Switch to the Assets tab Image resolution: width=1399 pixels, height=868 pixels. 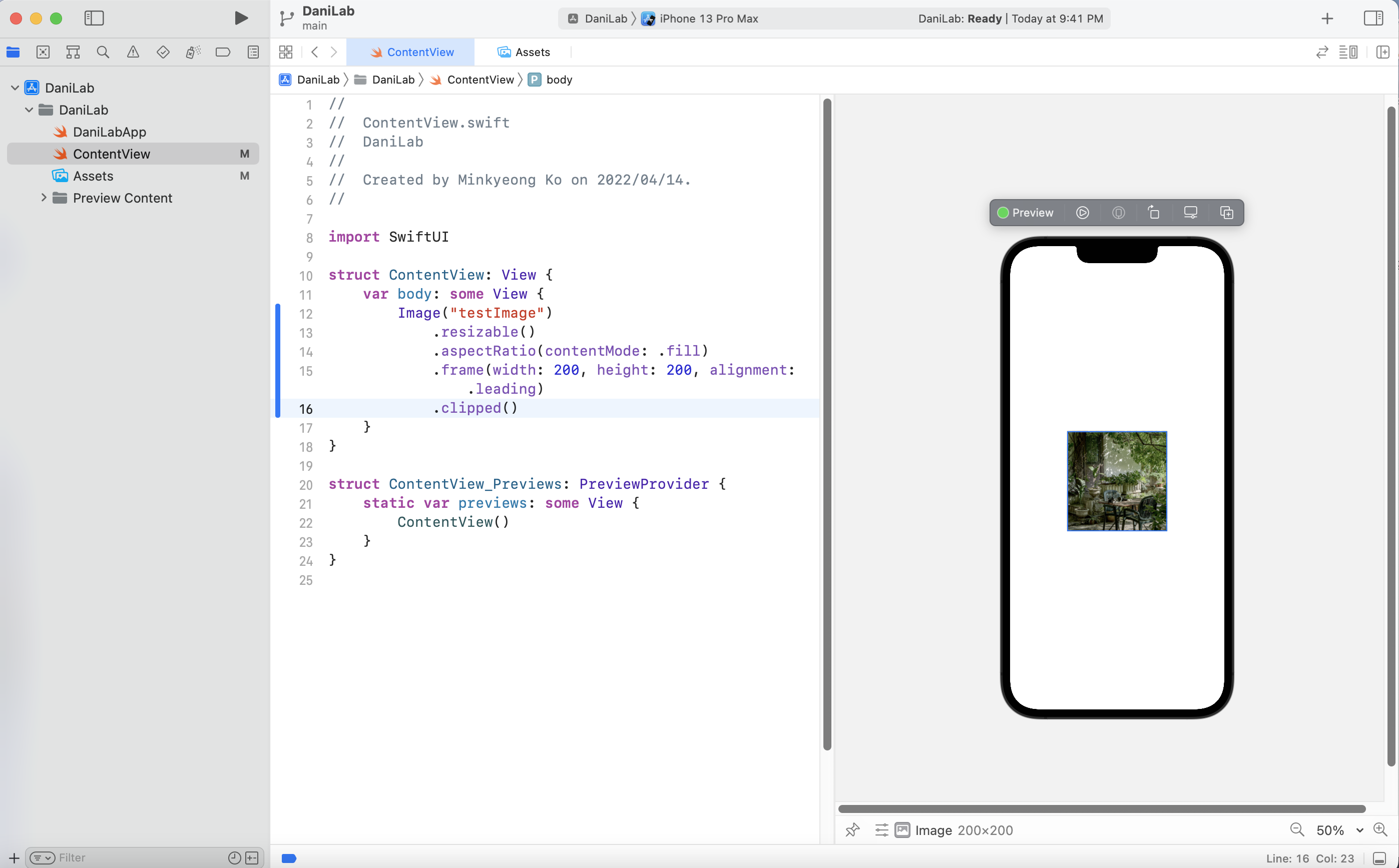click(x=523, y=52)
